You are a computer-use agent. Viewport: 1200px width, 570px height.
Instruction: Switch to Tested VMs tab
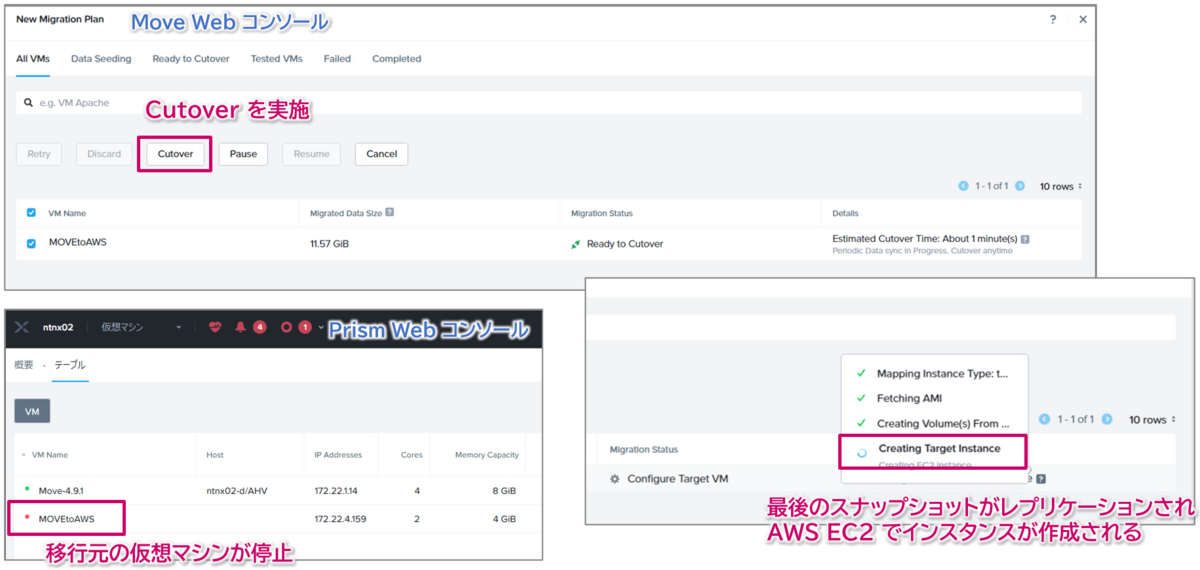(x=276, y=59)
